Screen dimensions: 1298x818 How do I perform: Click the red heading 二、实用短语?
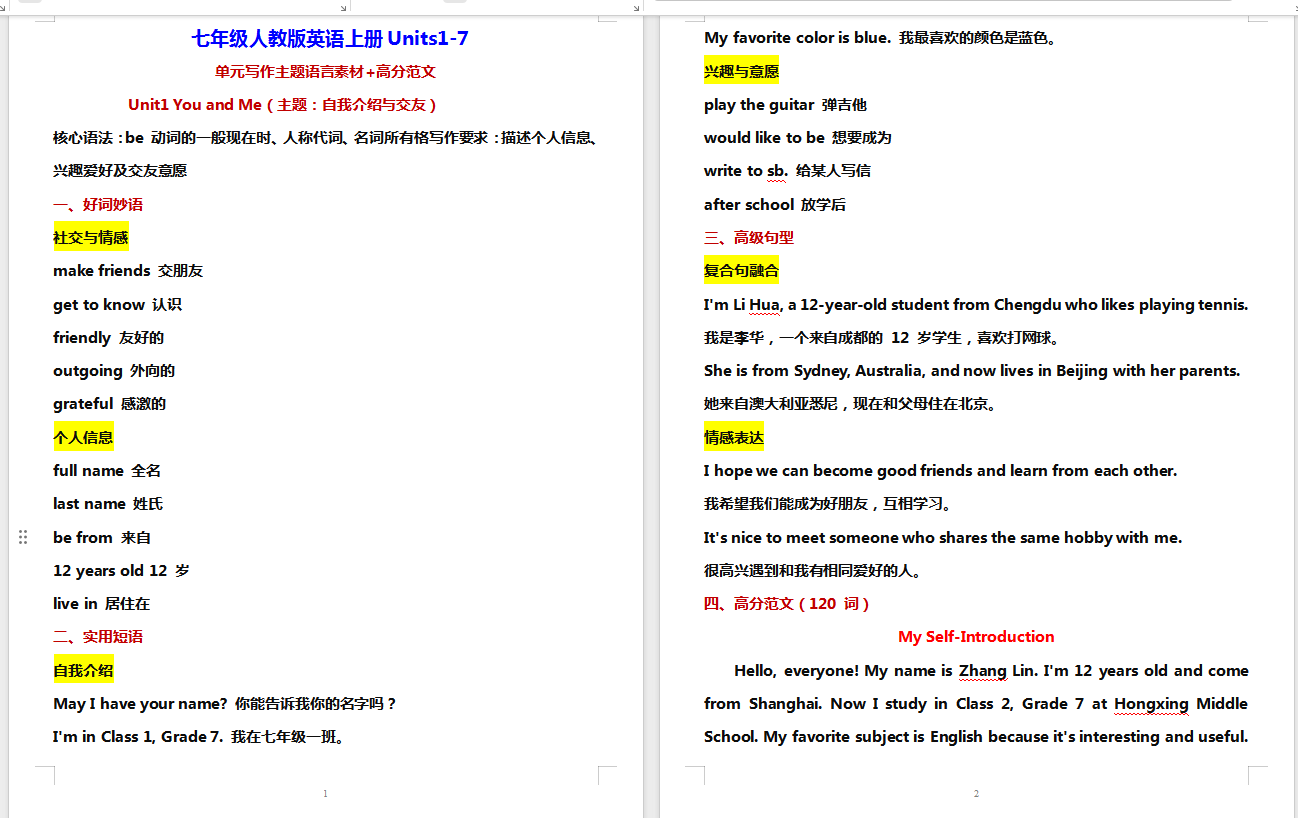tap(97, 637)
